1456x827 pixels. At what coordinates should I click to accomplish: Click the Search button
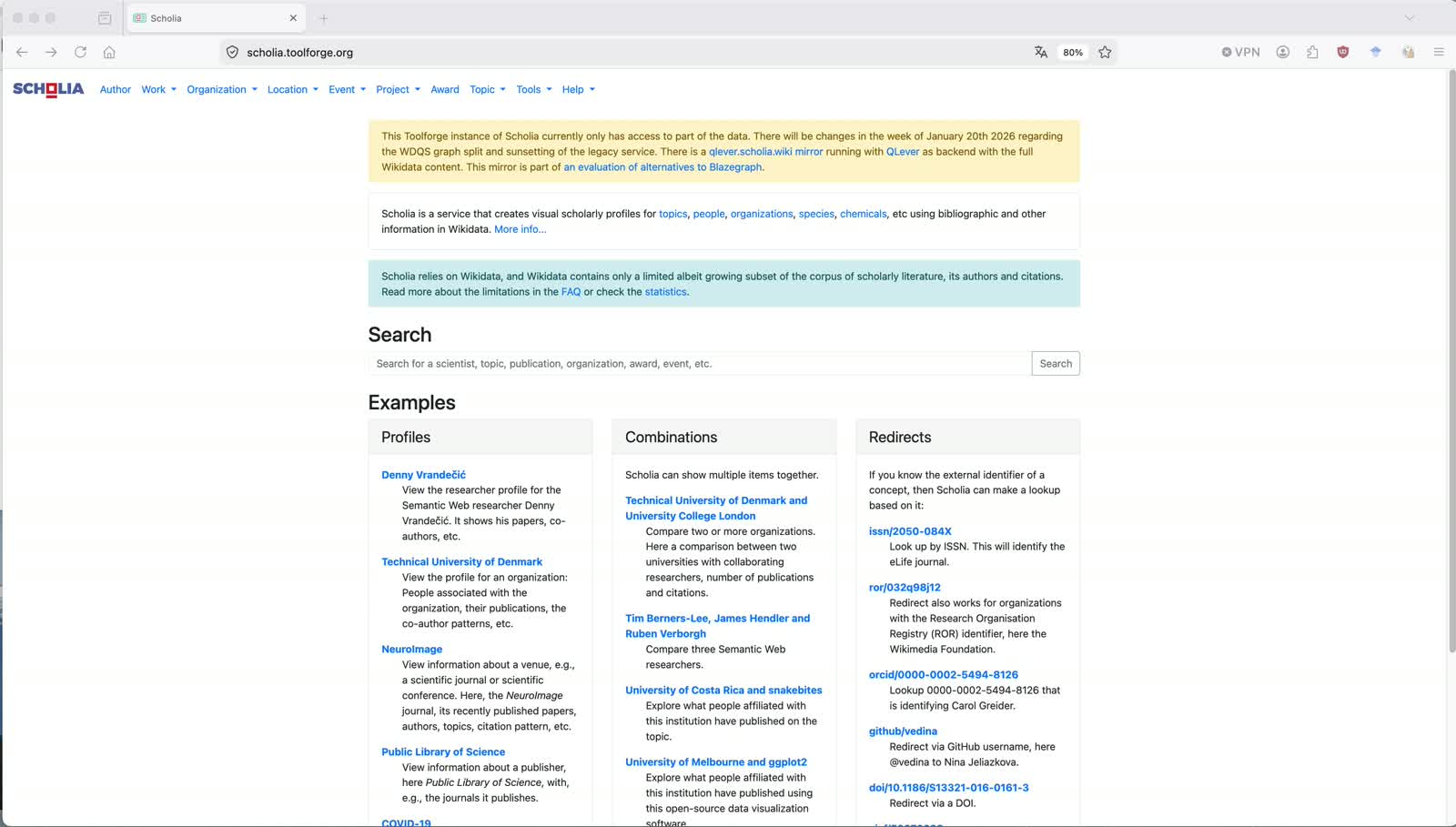(x=1056, y=363)
